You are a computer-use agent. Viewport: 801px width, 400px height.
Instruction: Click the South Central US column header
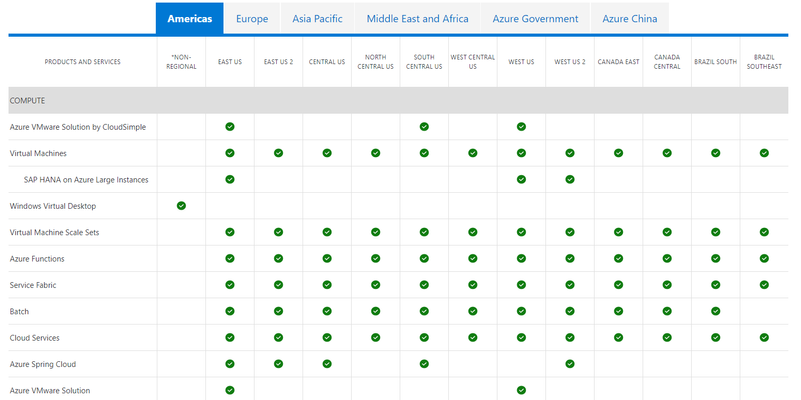tap(424, 62)
